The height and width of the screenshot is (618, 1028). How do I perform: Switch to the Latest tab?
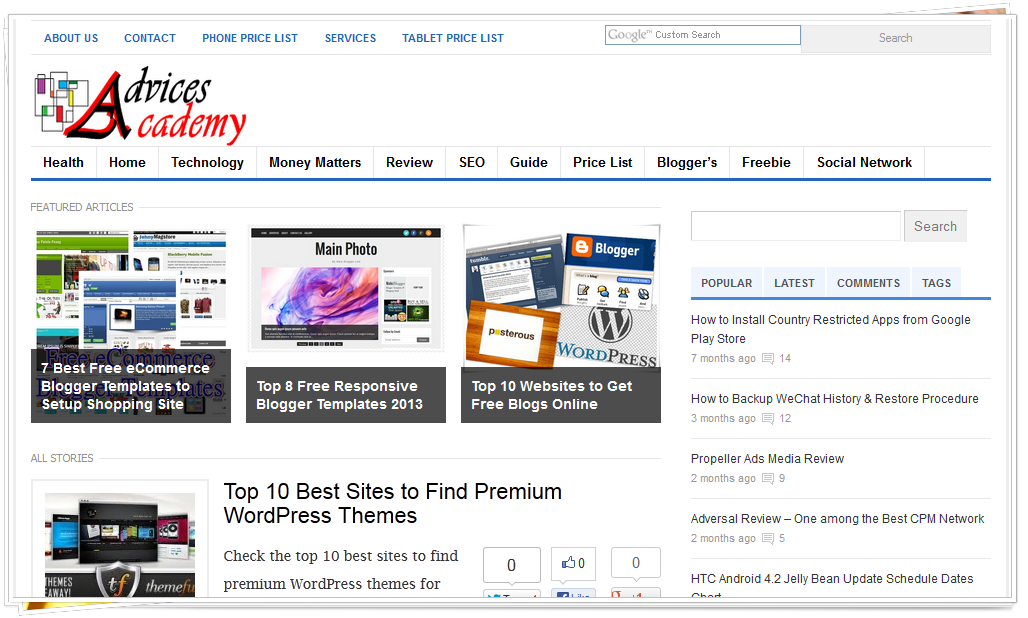tap(794, 283)
